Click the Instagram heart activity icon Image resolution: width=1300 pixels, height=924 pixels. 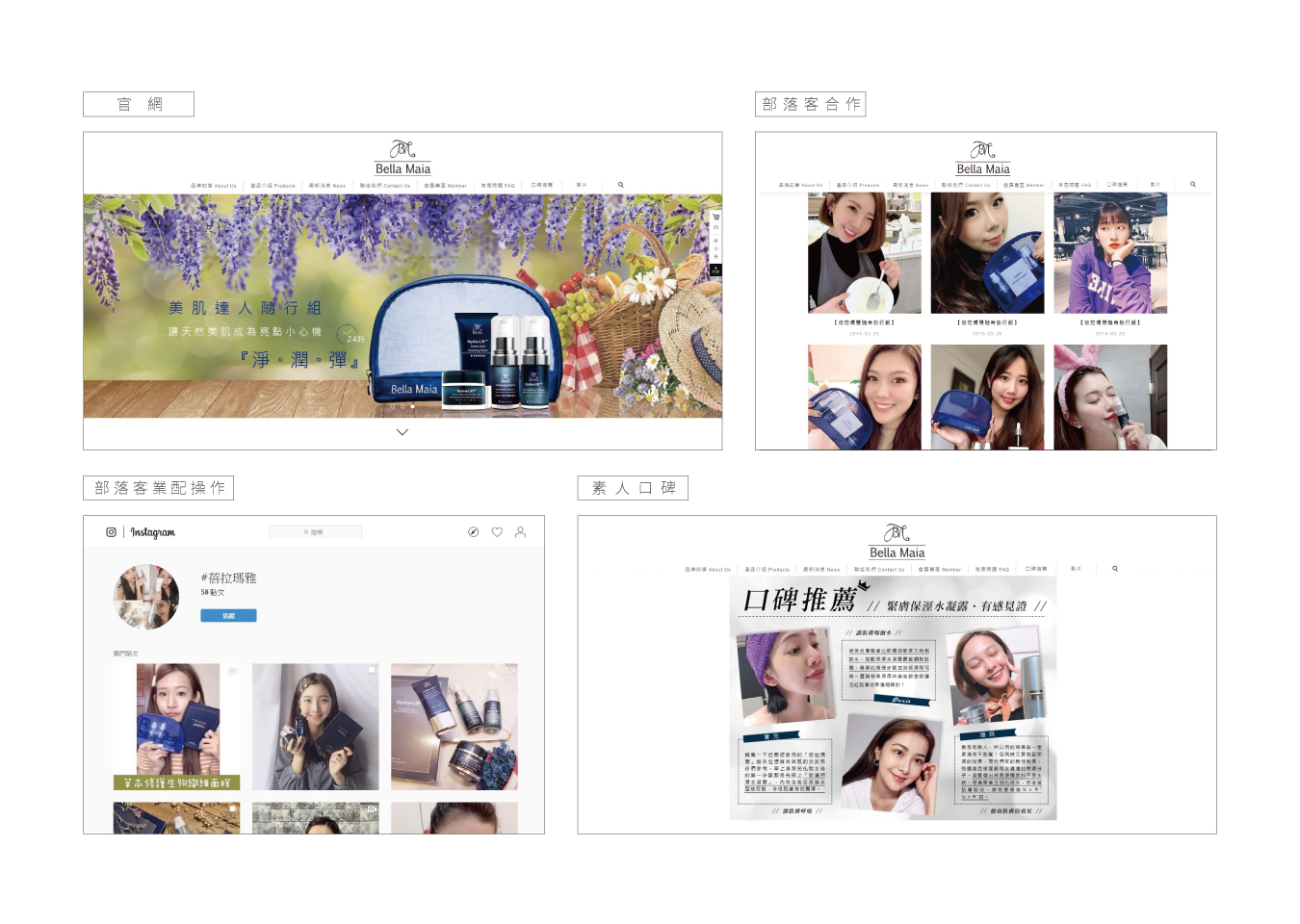pyautogui.click(x=497, y=532)
